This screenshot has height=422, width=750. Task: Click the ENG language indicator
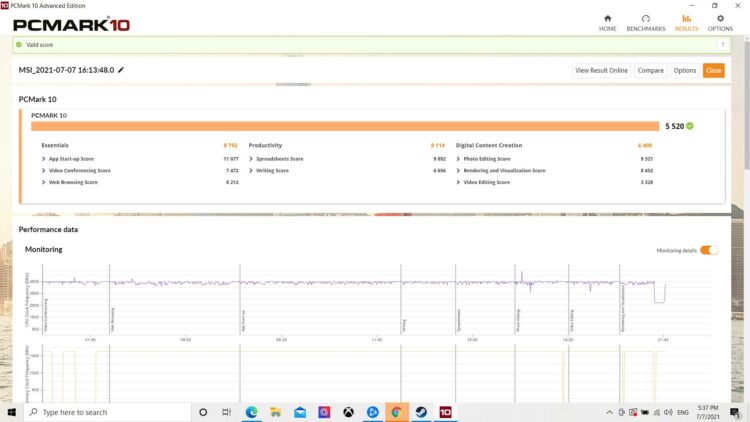683,412
